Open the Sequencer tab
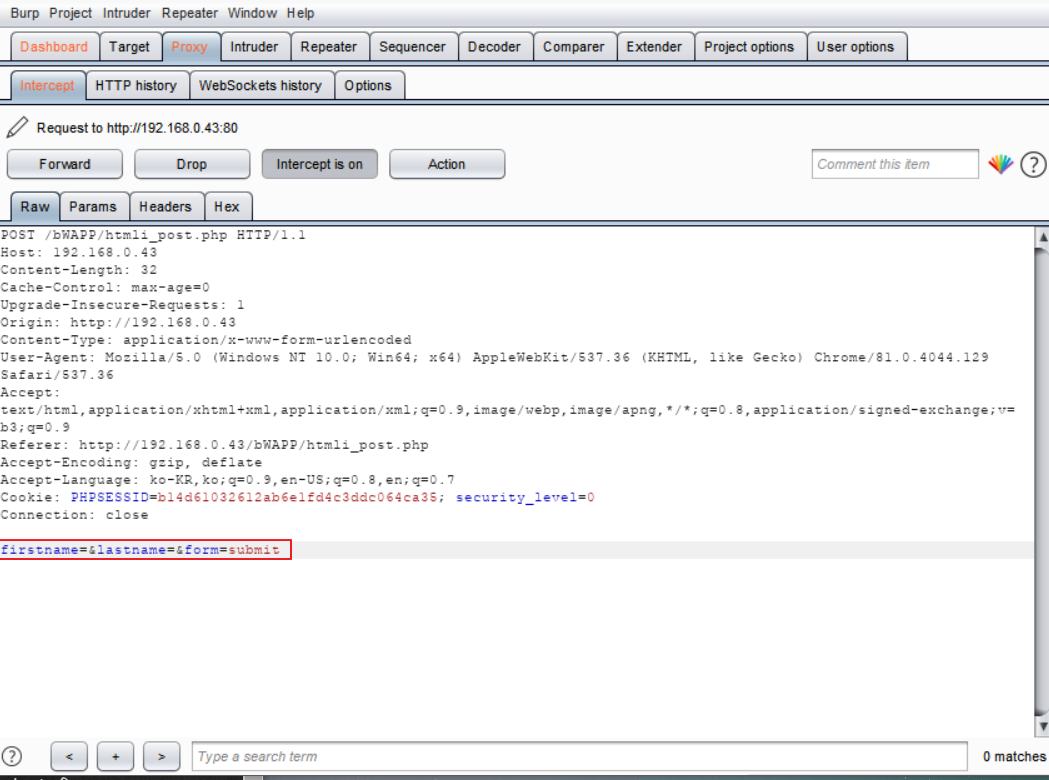This screenshot has width=1049, height=780. 412,47
